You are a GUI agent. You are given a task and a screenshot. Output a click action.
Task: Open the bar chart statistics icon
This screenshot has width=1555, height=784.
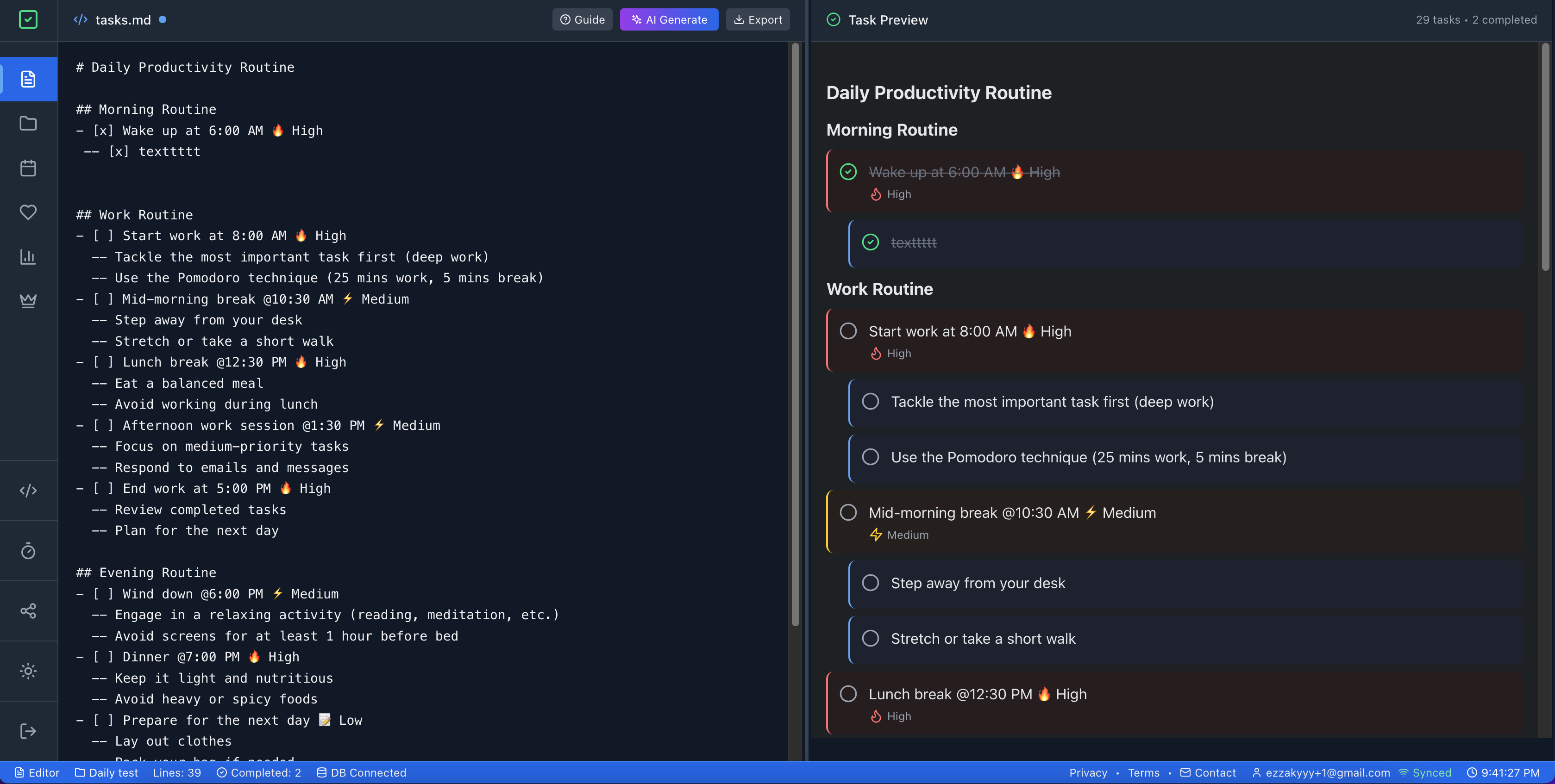pyautogui.click(x=28, y=257)
